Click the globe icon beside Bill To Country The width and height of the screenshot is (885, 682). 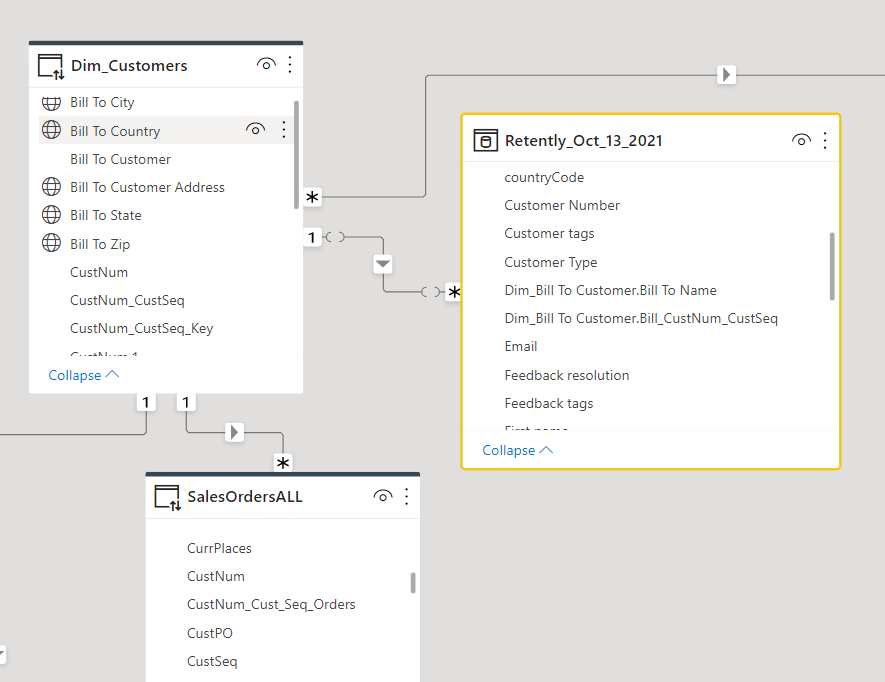51,130
